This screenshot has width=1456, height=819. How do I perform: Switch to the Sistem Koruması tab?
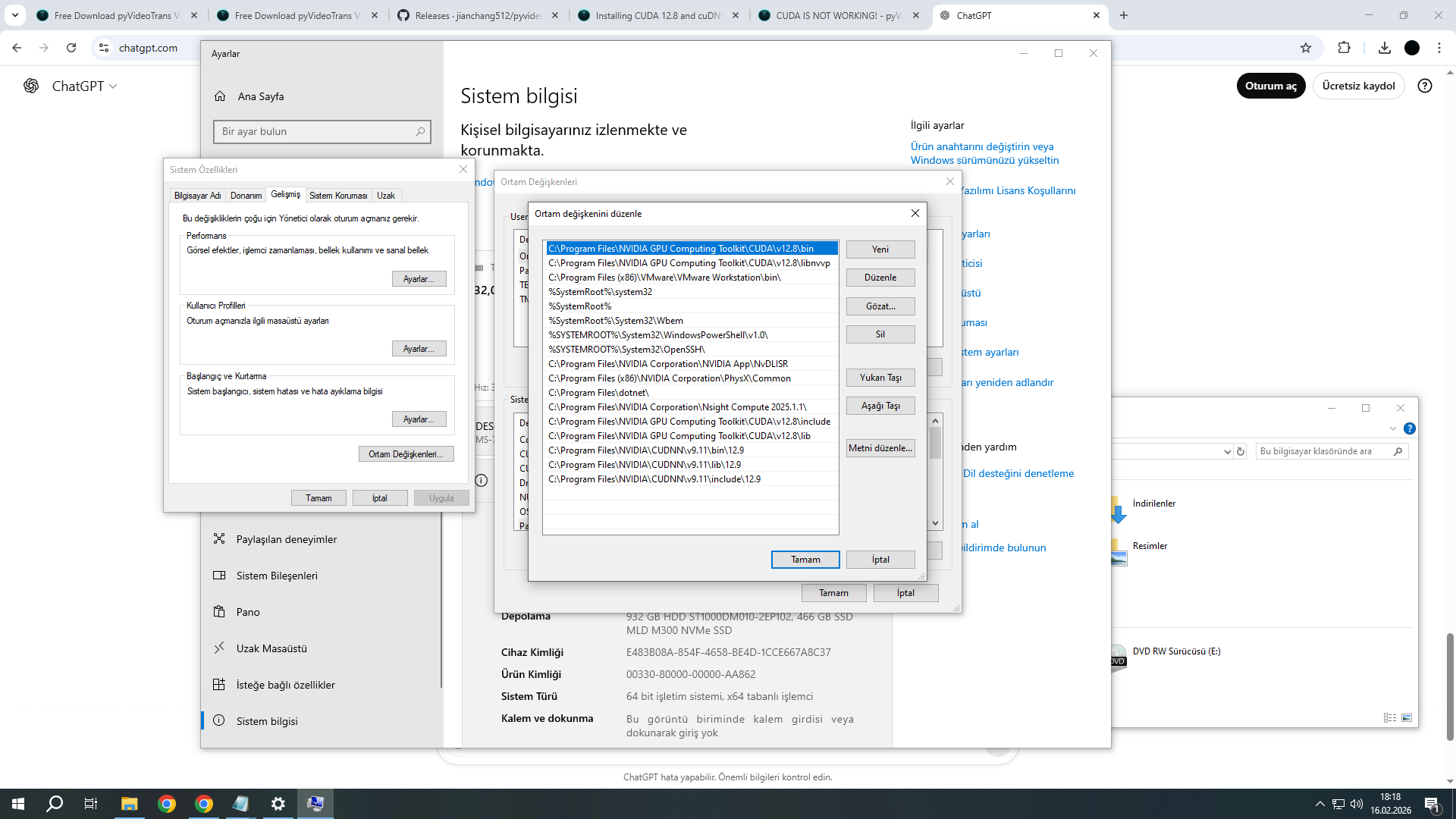point(337,196)
